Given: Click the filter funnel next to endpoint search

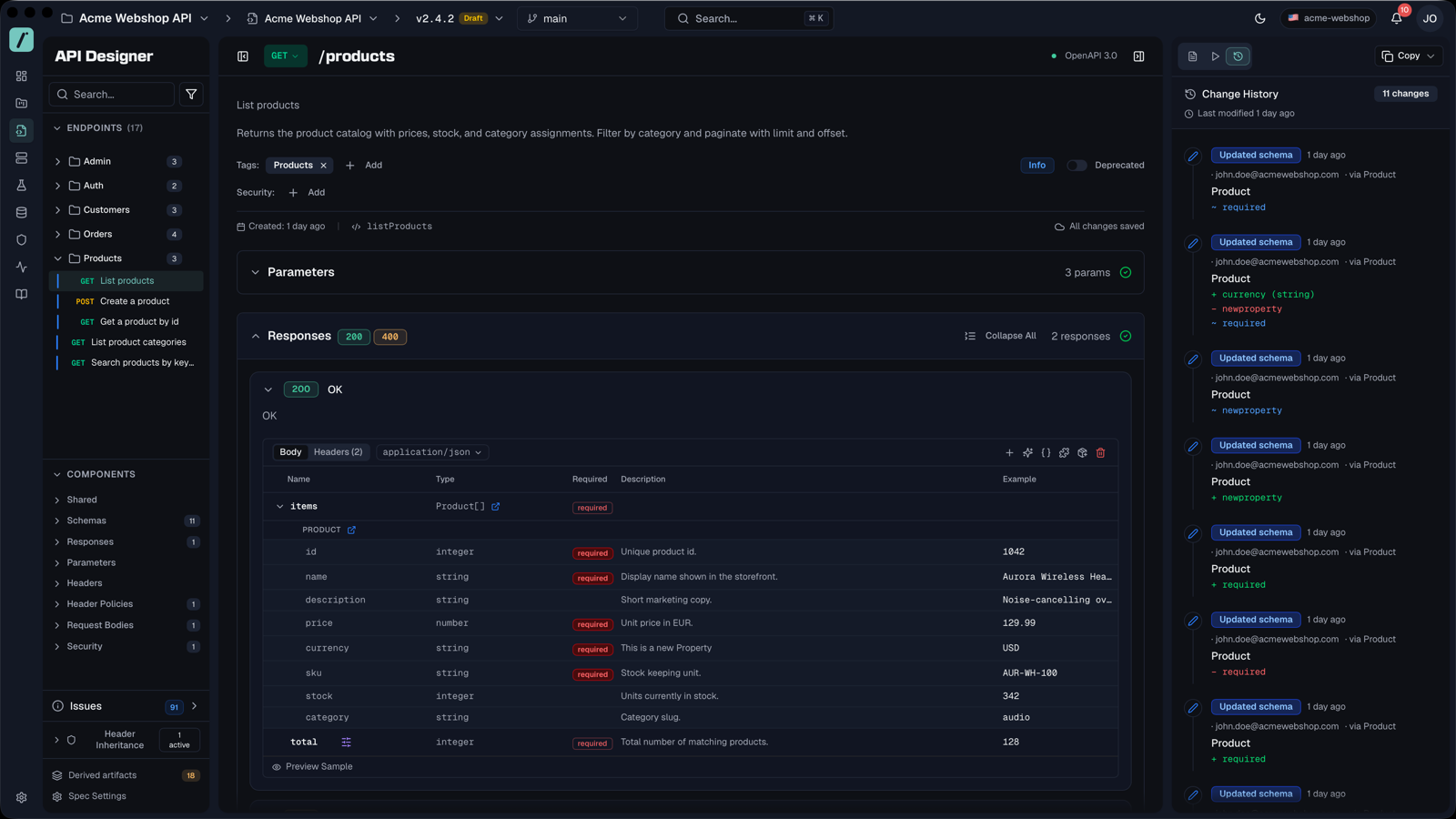Looking at the screenshot, I should click(x=191, y=95).
